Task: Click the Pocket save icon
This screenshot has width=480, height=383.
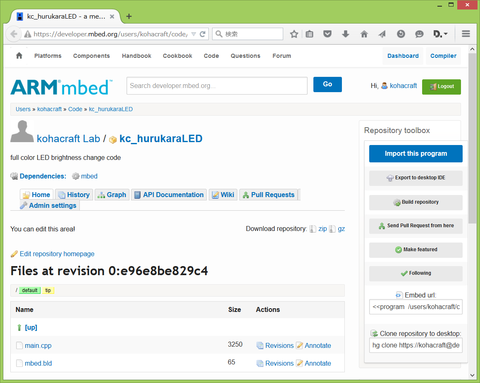Action: click(x=328, y=34)
